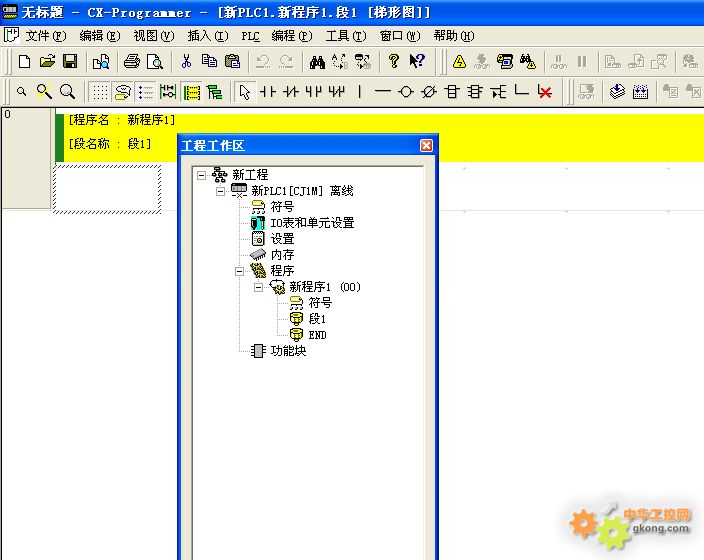The image size is (704, 560).
Task: Open IO表和单元设置 tree item
Action: 312,223
